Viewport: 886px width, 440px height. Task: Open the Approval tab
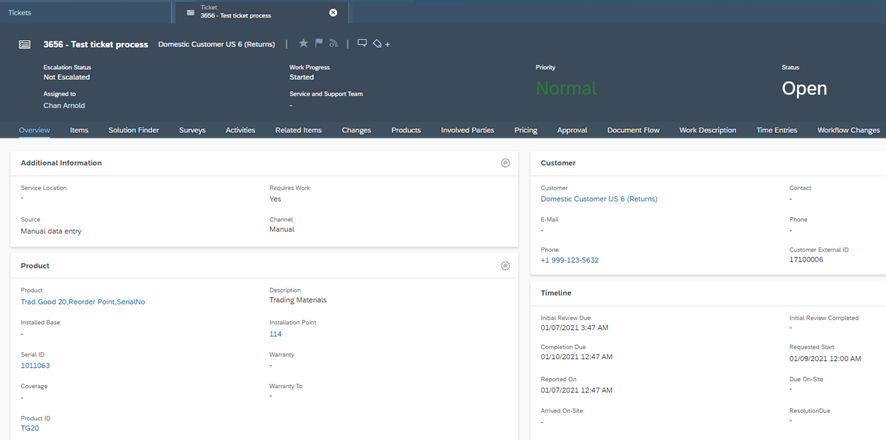[572, 130]
